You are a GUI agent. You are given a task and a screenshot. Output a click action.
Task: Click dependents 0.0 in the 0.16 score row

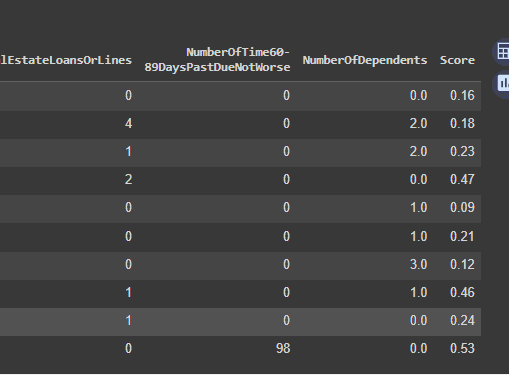pos(418,96)
